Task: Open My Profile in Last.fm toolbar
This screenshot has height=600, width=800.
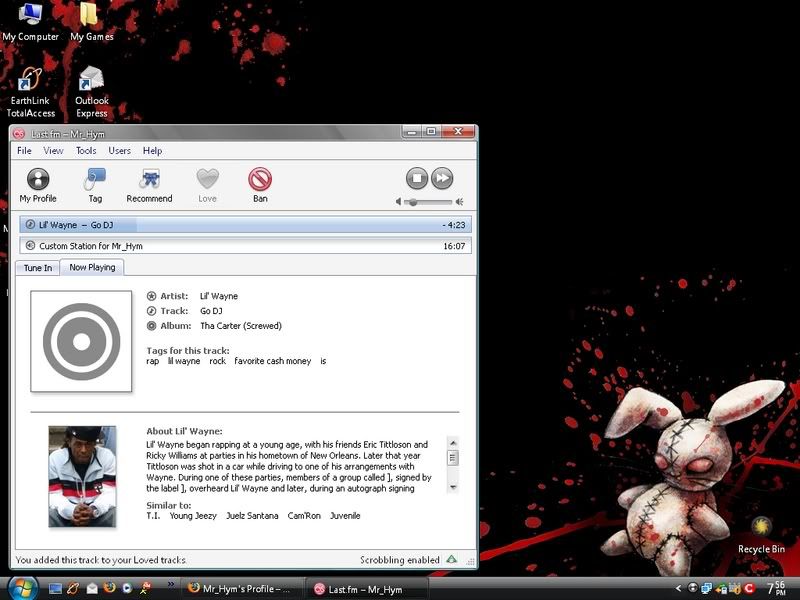Action: pos(38,181)
